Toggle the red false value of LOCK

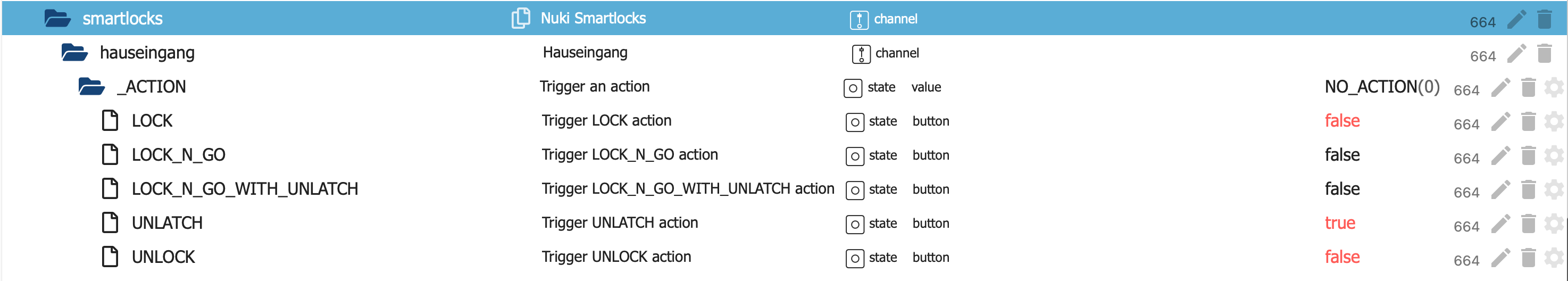point(1341,121)
